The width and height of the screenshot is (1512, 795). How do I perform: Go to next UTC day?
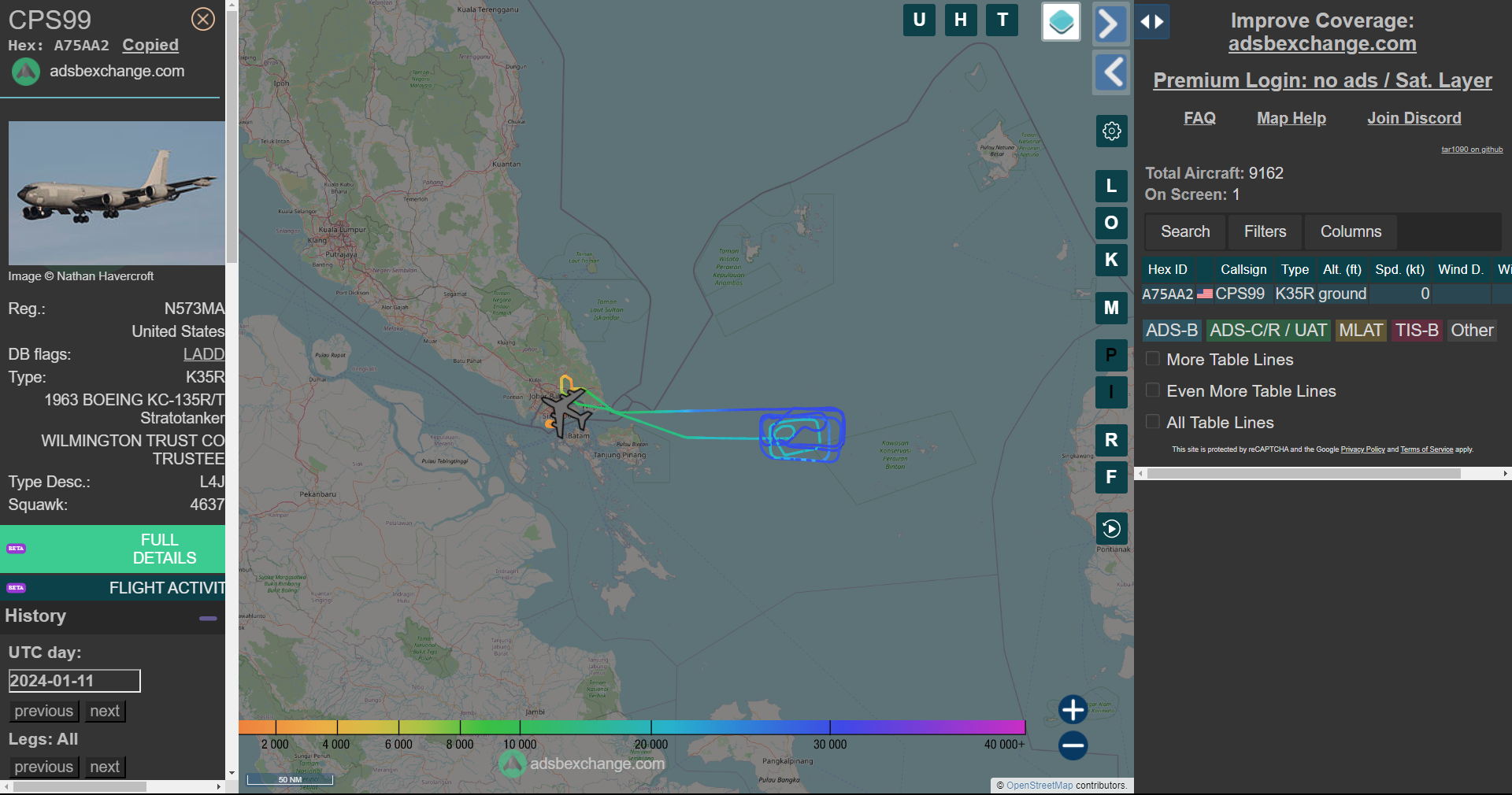[105, 711]
